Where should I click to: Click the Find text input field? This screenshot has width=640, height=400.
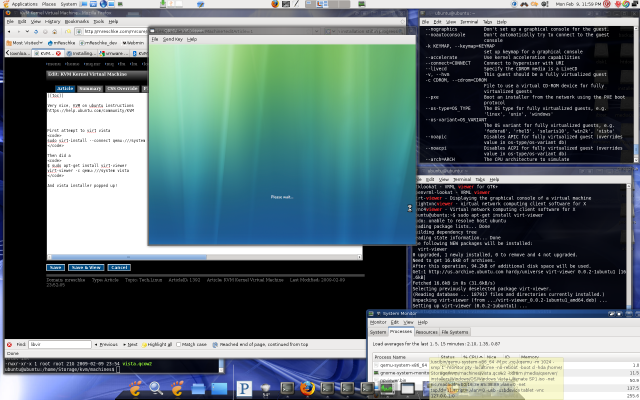[60, 344]
